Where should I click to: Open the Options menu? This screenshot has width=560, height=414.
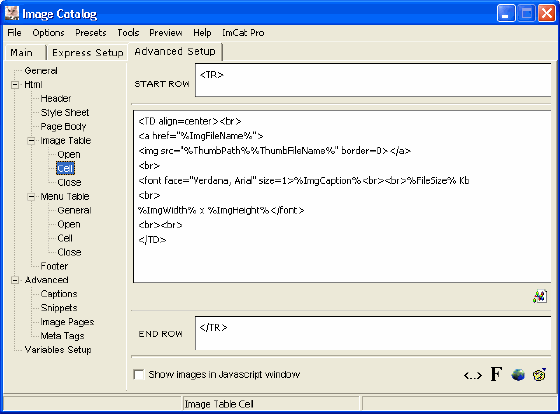[48, 33]
